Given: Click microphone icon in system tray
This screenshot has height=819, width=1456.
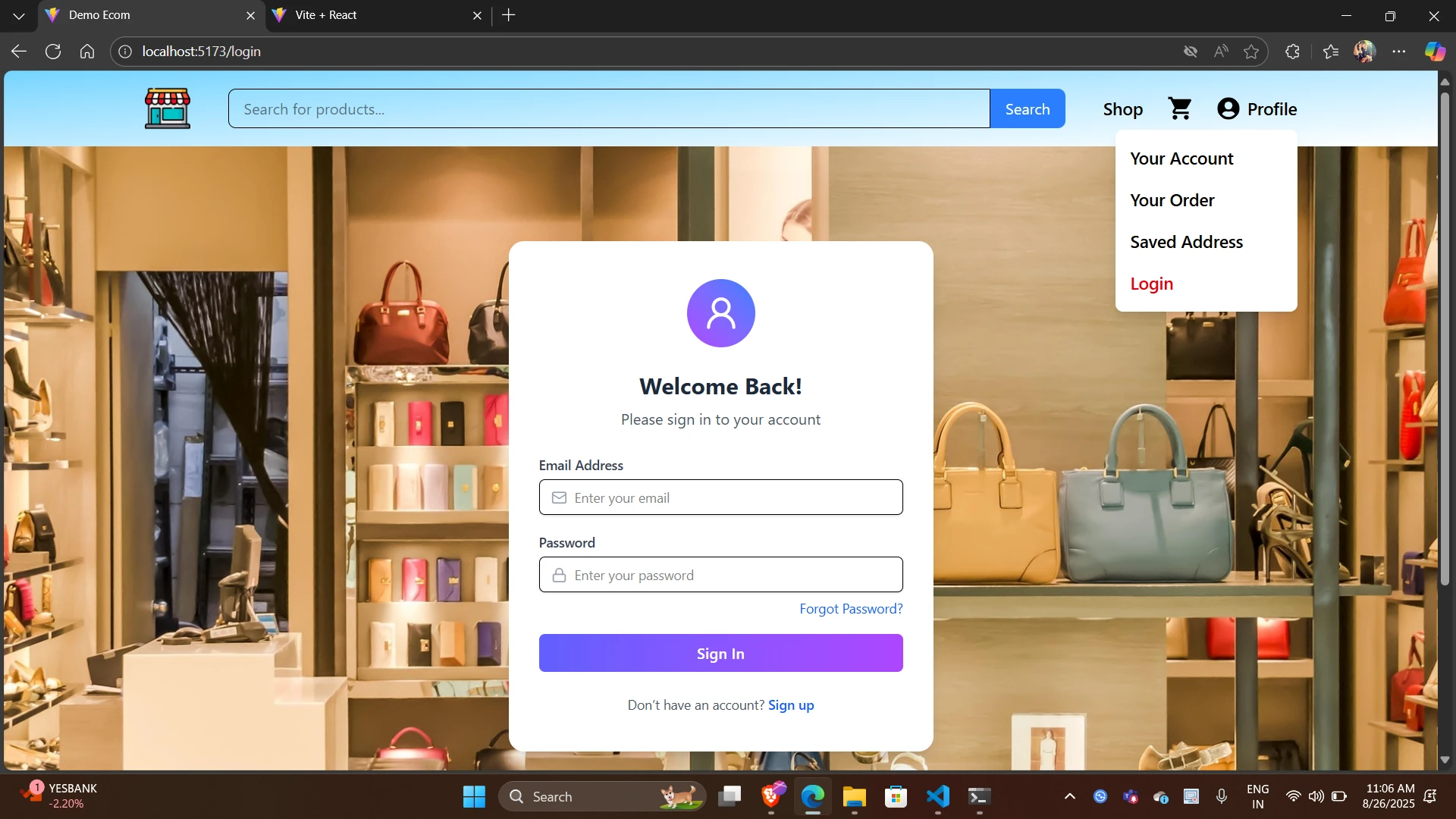Looking at the screenshot, I should (1222, 796).
